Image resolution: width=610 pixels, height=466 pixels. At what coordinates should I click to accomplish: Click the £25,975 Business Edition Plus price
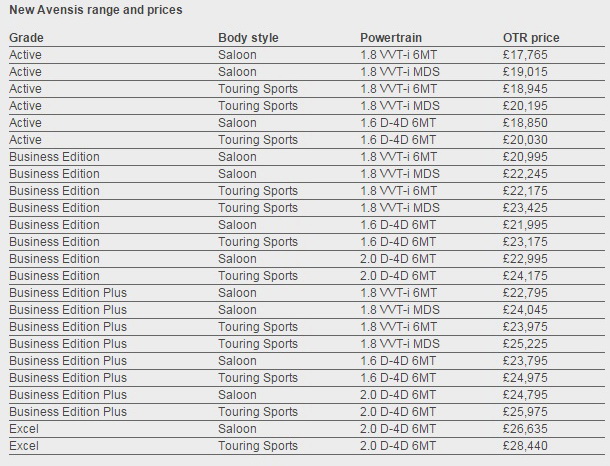click(525, 412)
